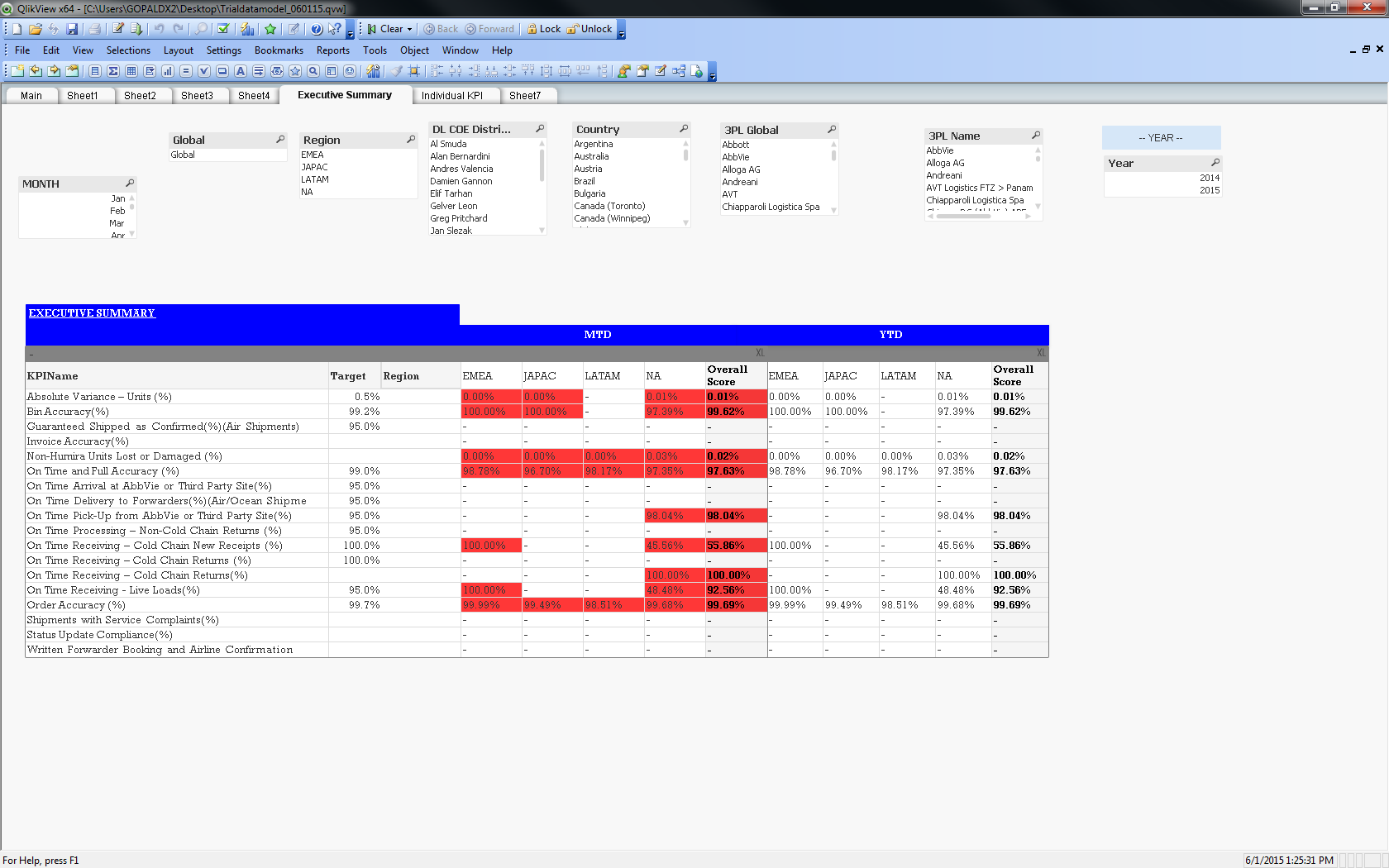Open Help topics question mark icon
This screenshot has height=868, width=1389.
[317, 29]
